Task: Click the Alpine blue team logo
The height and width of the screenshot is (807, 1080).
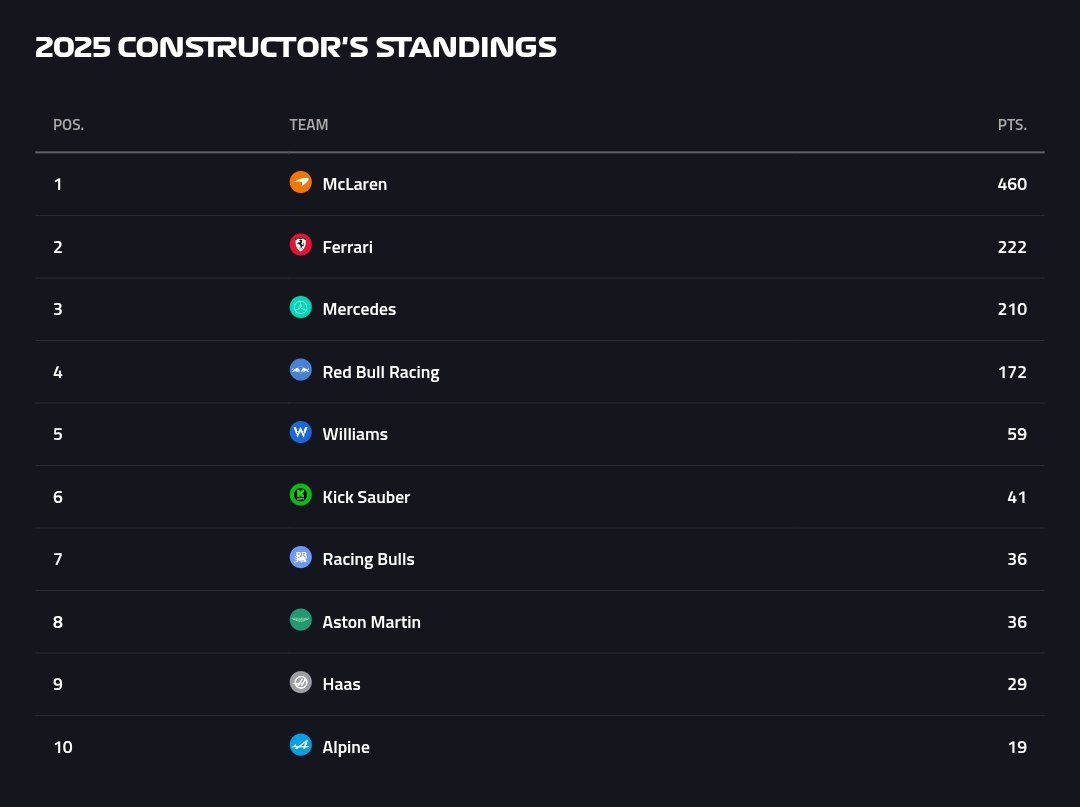Action: tap(300, 745)
